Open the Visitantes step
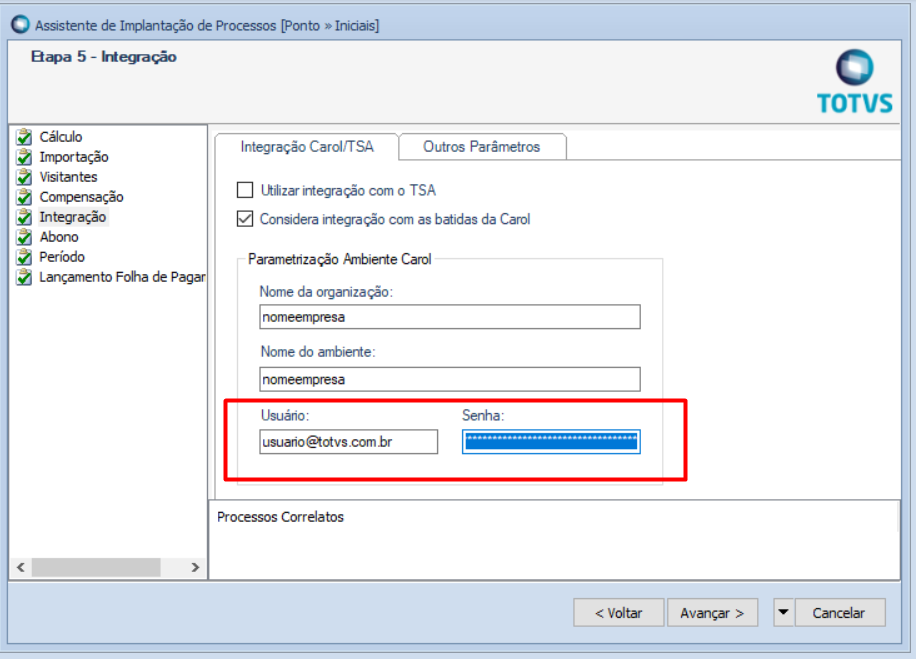Image resolution: width=916 pixels, height=659 pixels. (x=68, y=176)
